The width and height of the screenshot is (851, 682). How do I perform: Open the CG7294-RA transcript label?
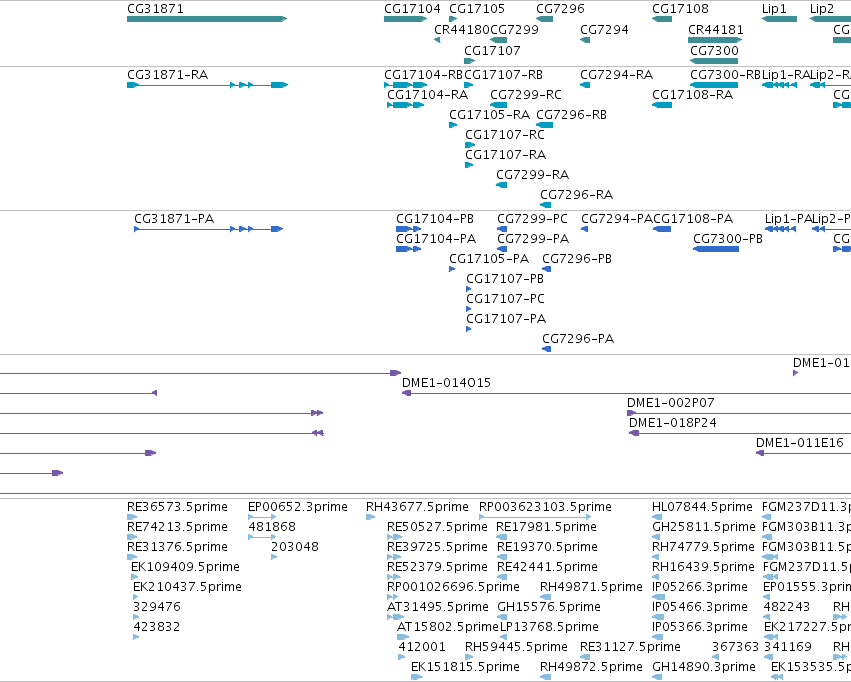[617, 74]
